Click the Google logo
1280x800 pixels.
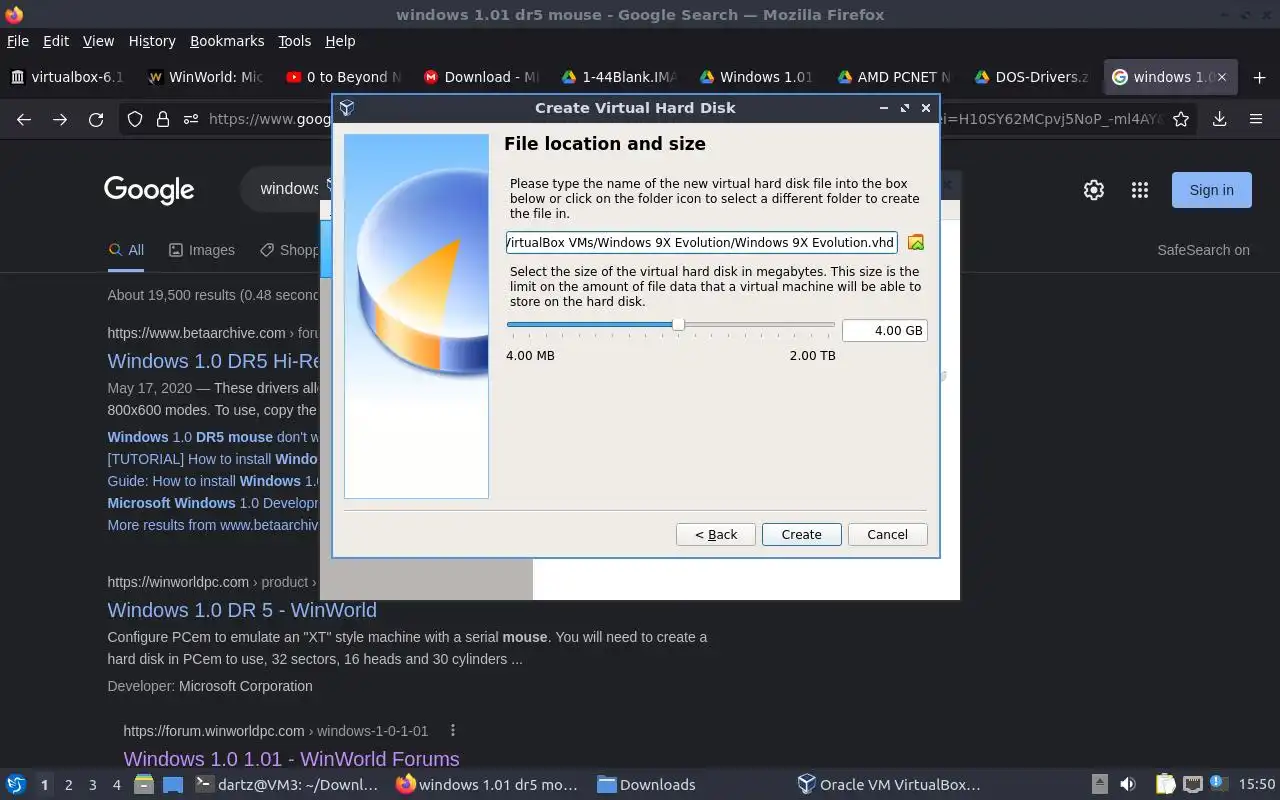tap(149, 190)
